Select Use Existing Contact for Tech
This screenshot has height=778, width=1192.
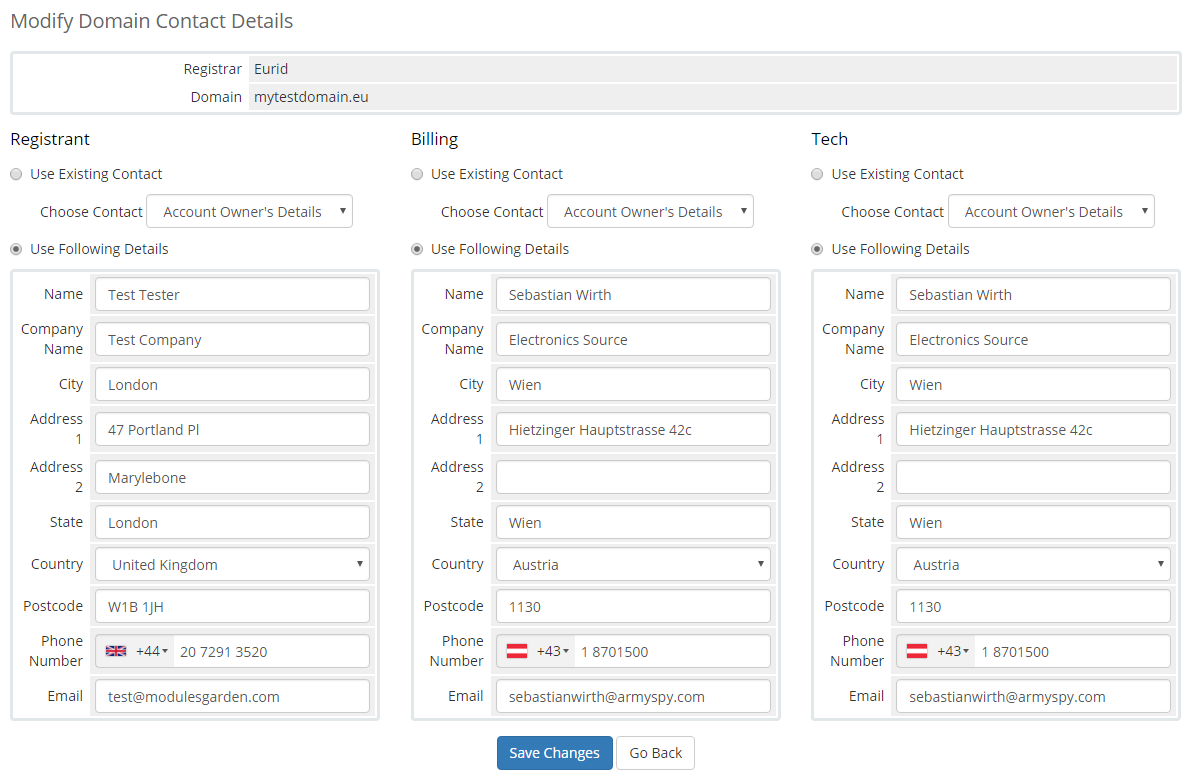point(817,174)
